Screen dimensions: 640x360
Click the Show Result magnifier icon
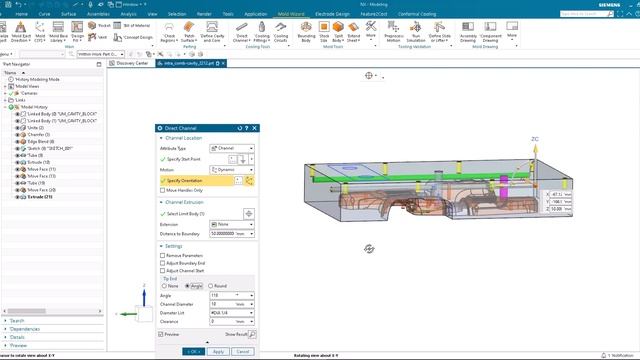pos(252,334)
